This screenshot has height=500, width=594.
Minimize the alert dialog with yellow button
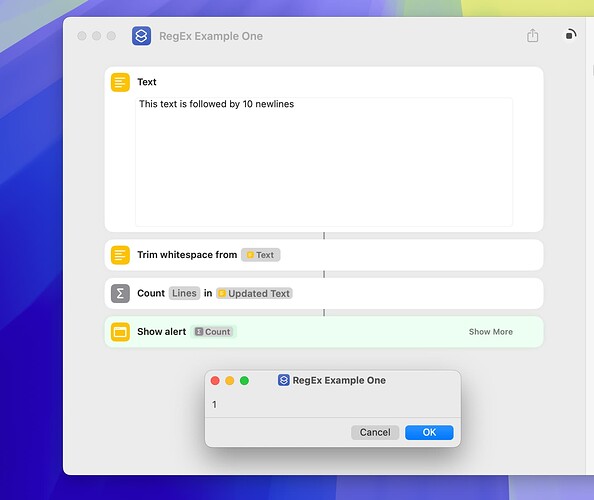click(230, 380)
